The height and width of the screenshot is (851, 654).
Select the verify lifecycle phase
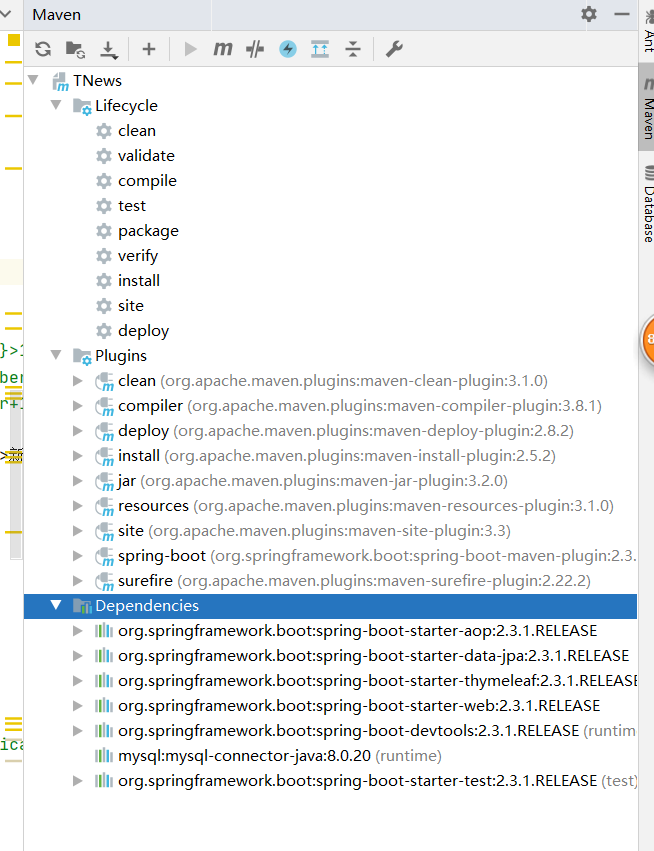point(138,256)
